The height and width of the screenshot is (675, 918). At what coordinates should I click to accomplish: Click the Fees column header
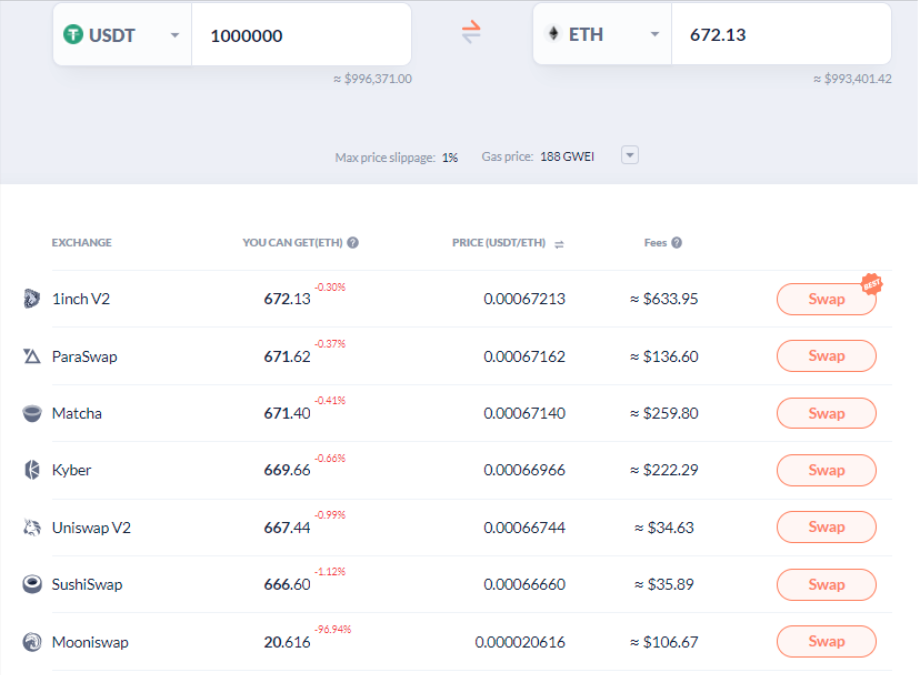coord(655,242)
